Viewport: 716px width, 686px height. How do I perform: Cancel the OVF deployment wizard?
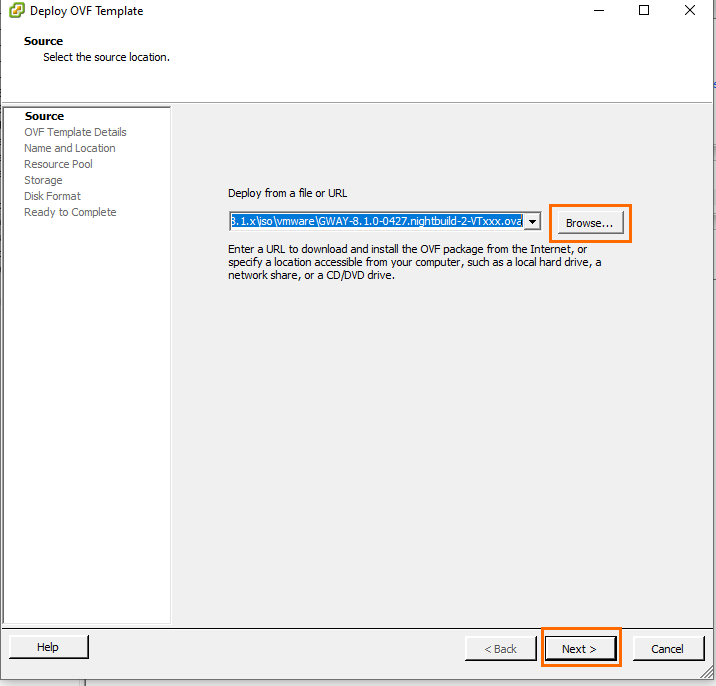[667, 649]
